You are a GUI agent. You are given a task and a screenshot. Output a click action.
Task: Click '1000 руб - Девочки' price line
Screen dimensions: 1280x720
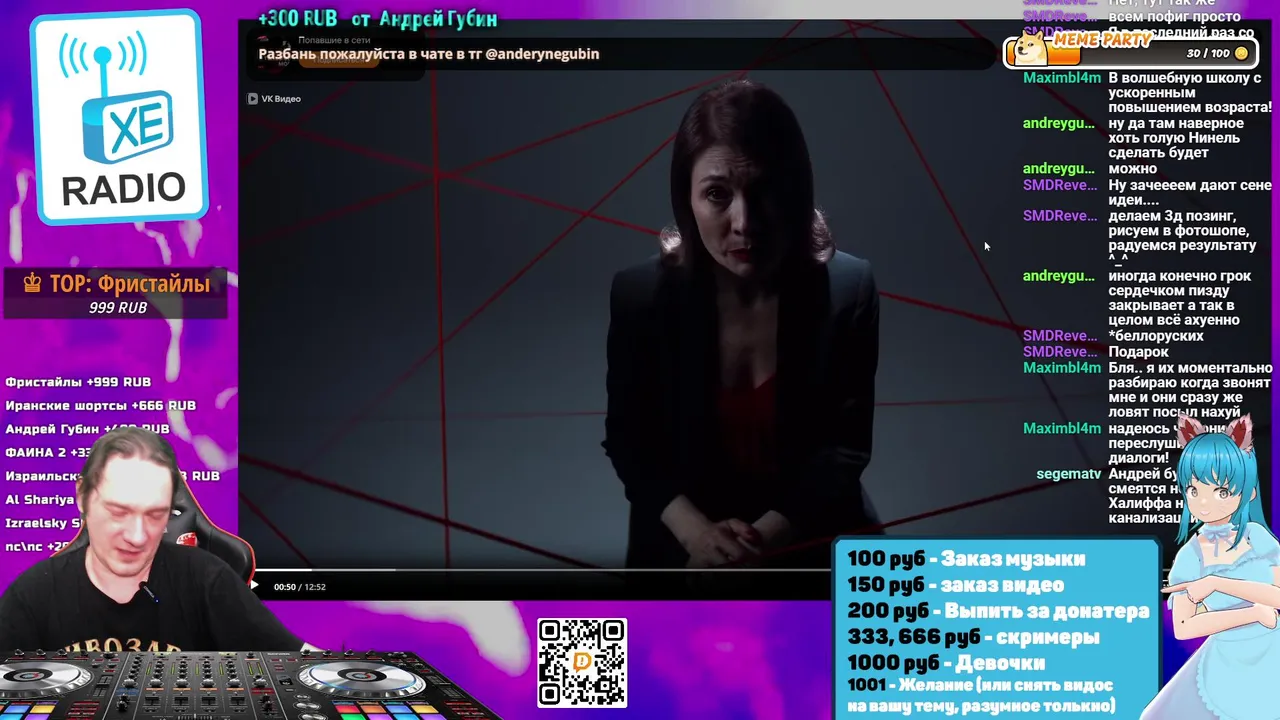[946, 663]
